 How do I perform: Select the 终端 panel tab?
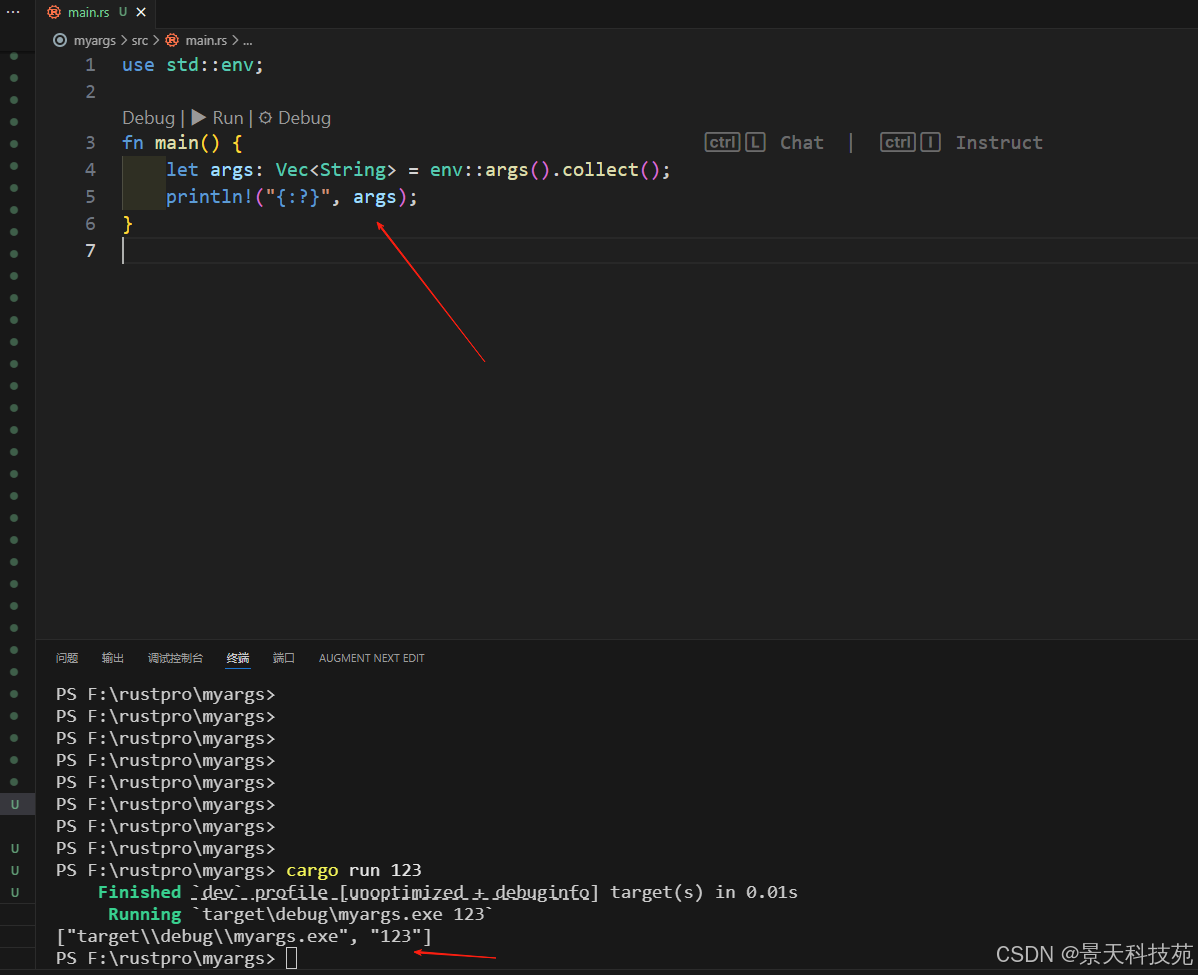click(x=238, y=658)
